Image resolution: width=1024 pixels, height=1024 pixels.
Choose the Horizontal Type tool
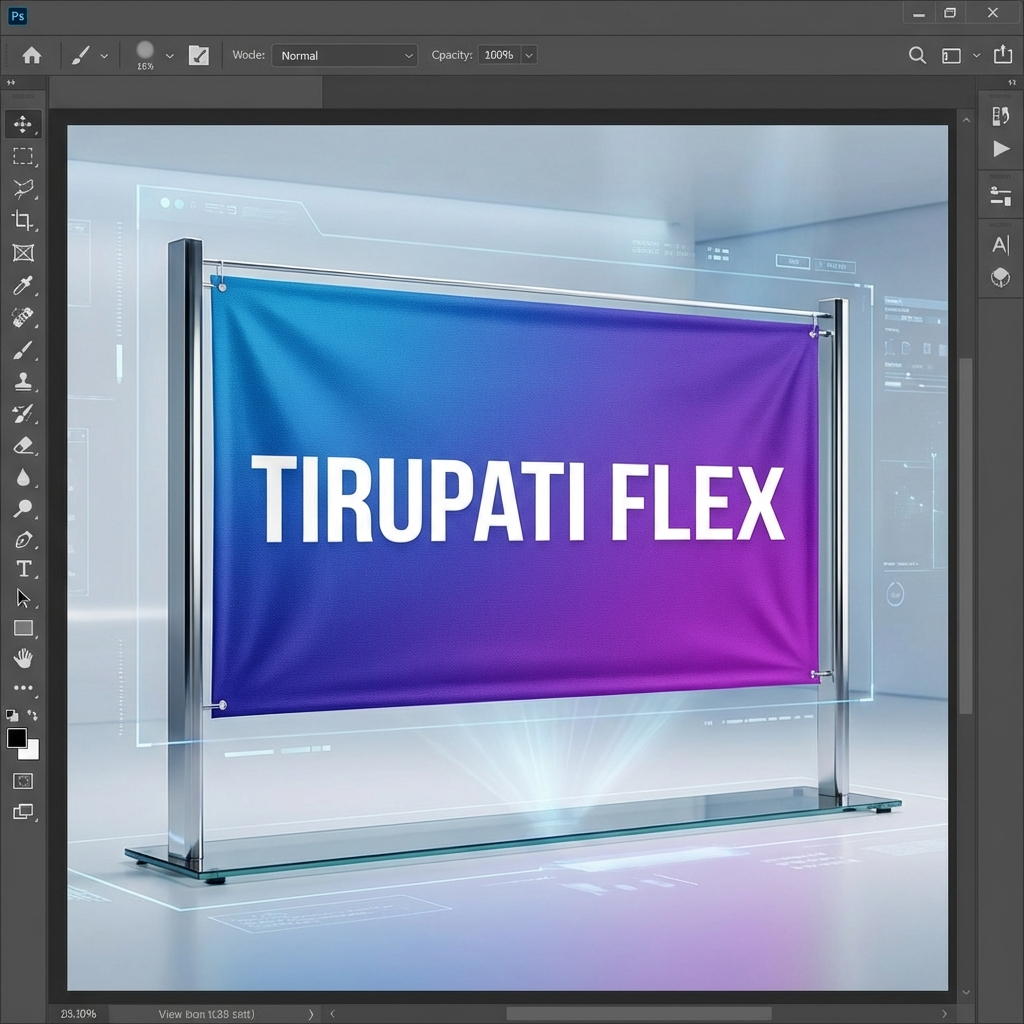23,569
